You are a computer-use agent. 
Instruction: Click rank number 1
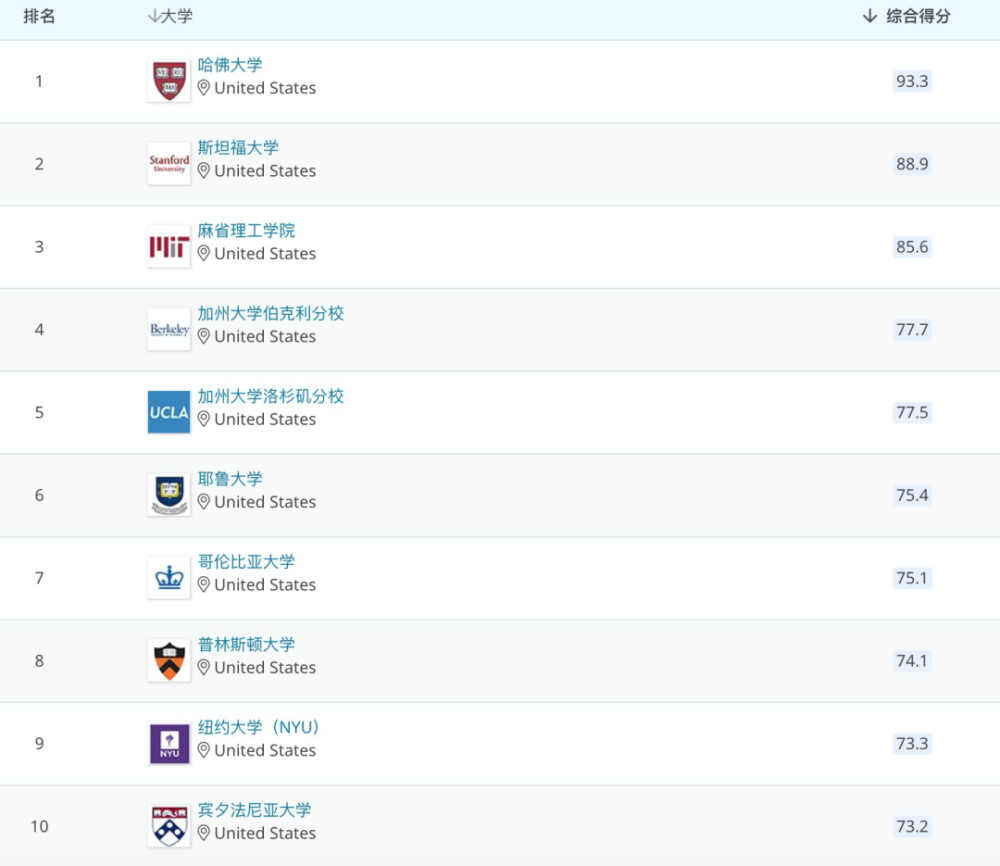click(39, 81)
